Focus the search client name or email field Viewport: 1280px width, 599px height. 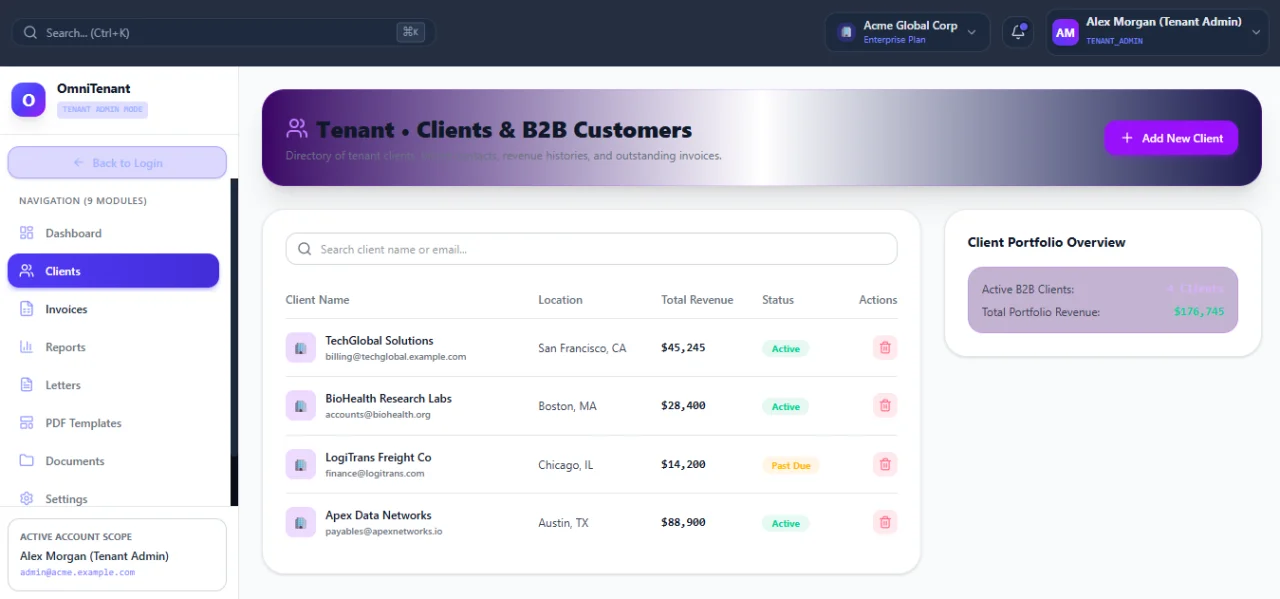click(591, 249)
